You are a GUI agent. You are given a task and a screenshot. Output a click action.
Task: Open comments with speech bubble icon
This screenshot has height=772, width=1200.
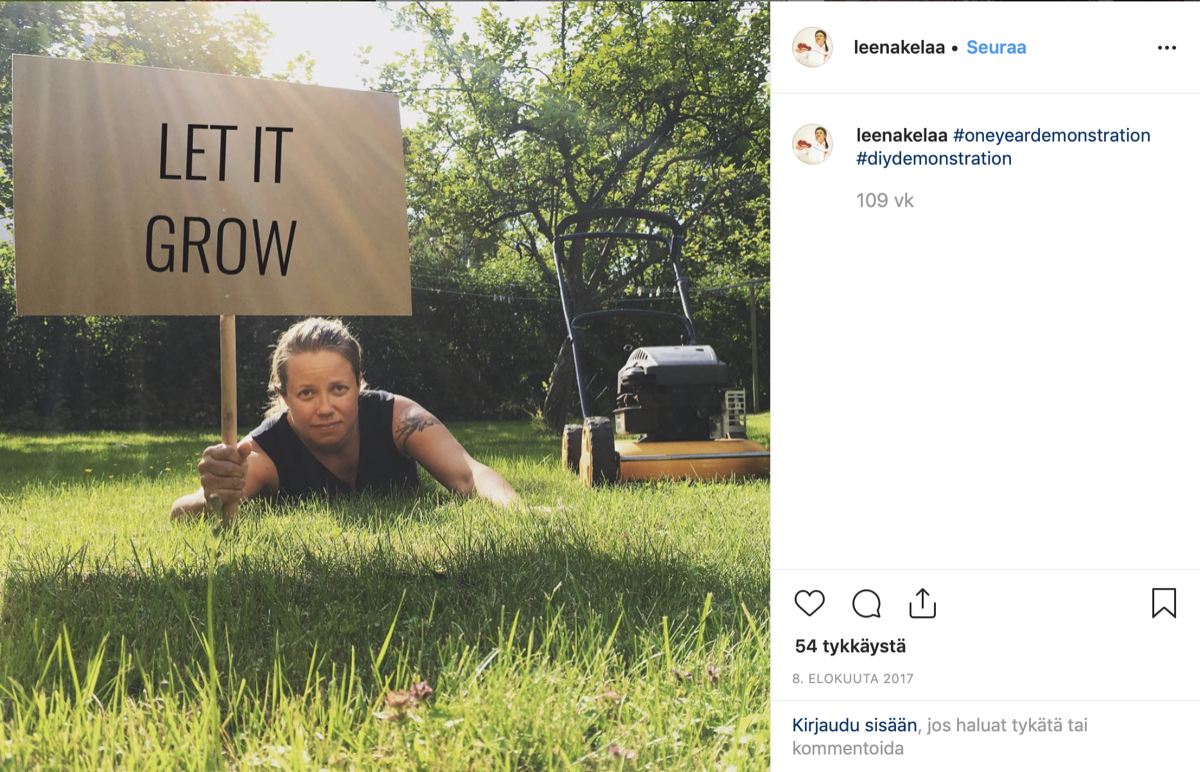(x=866, y=603)
